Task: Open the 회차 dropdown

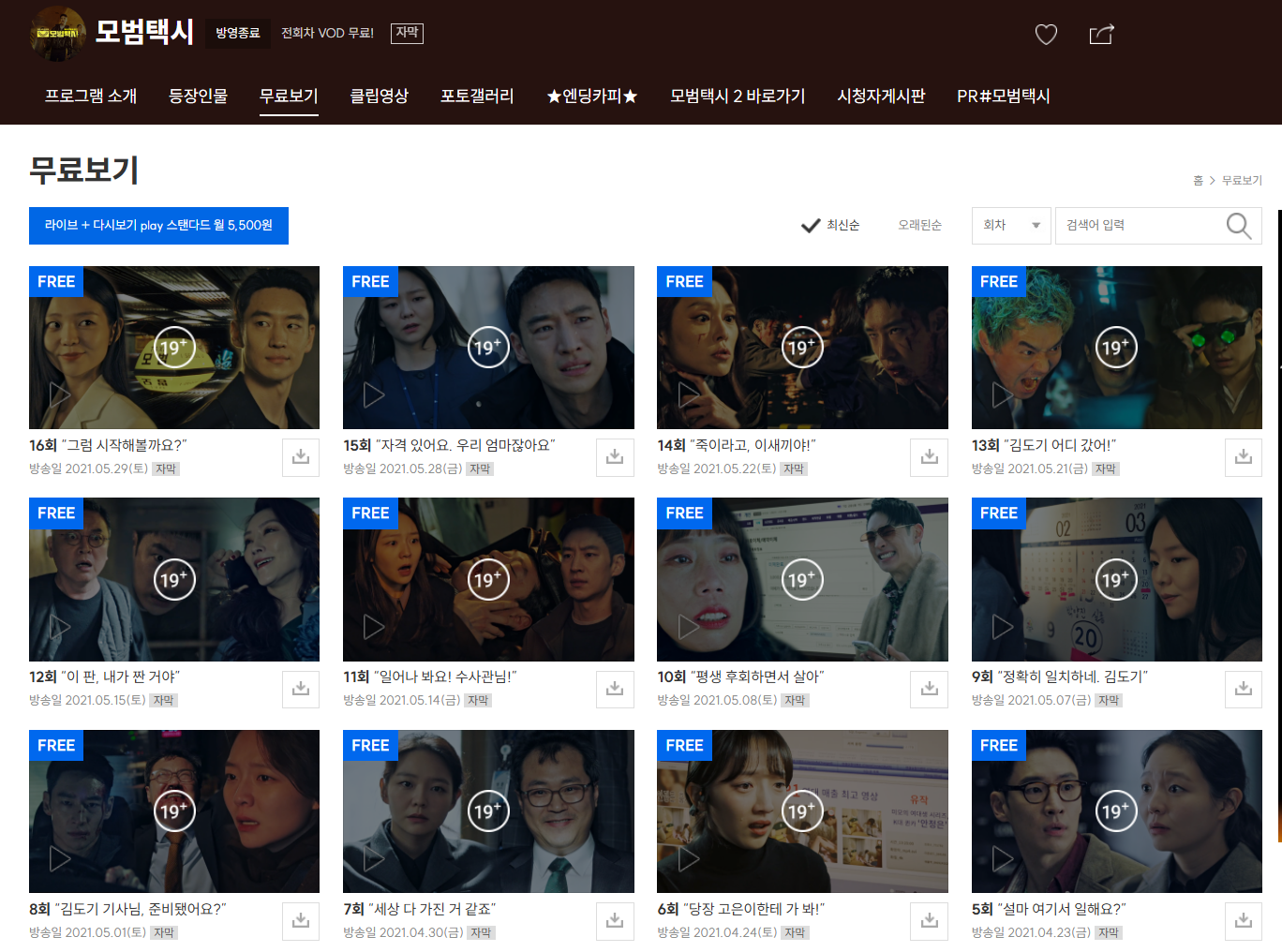Action: point(1011,225)
